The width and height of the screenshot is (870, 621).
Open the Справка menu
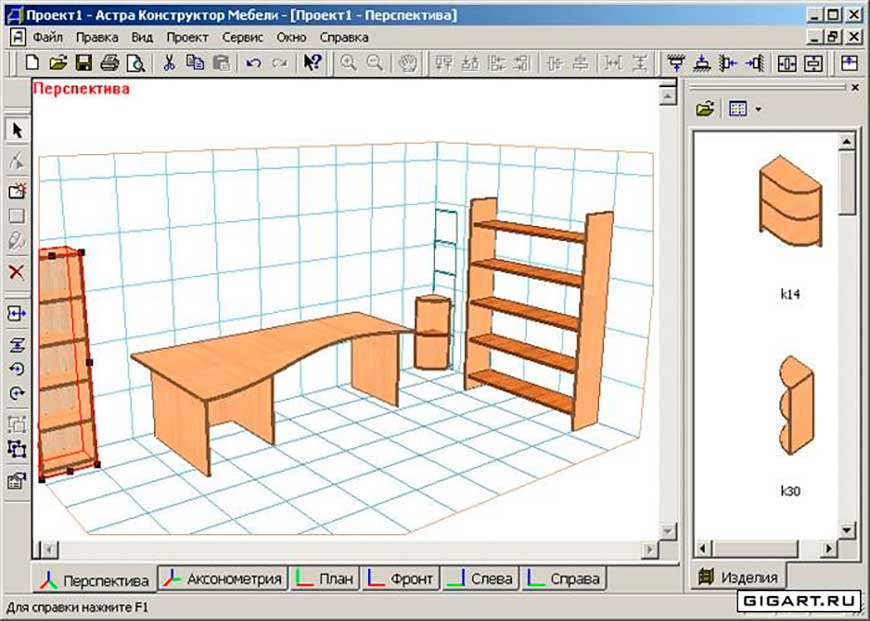pyautogui.click(x=344, y=38)
